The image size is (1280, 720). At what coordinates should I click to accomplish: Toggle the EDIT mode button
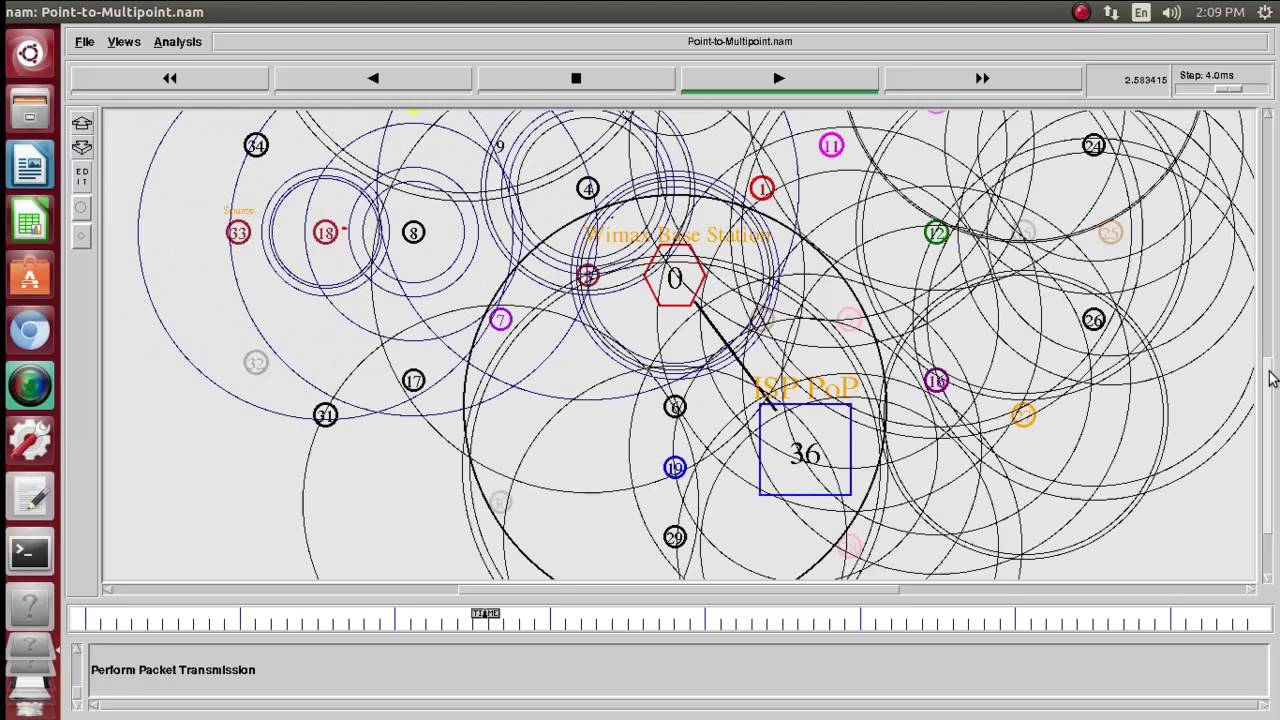click(x=82, y=178)
